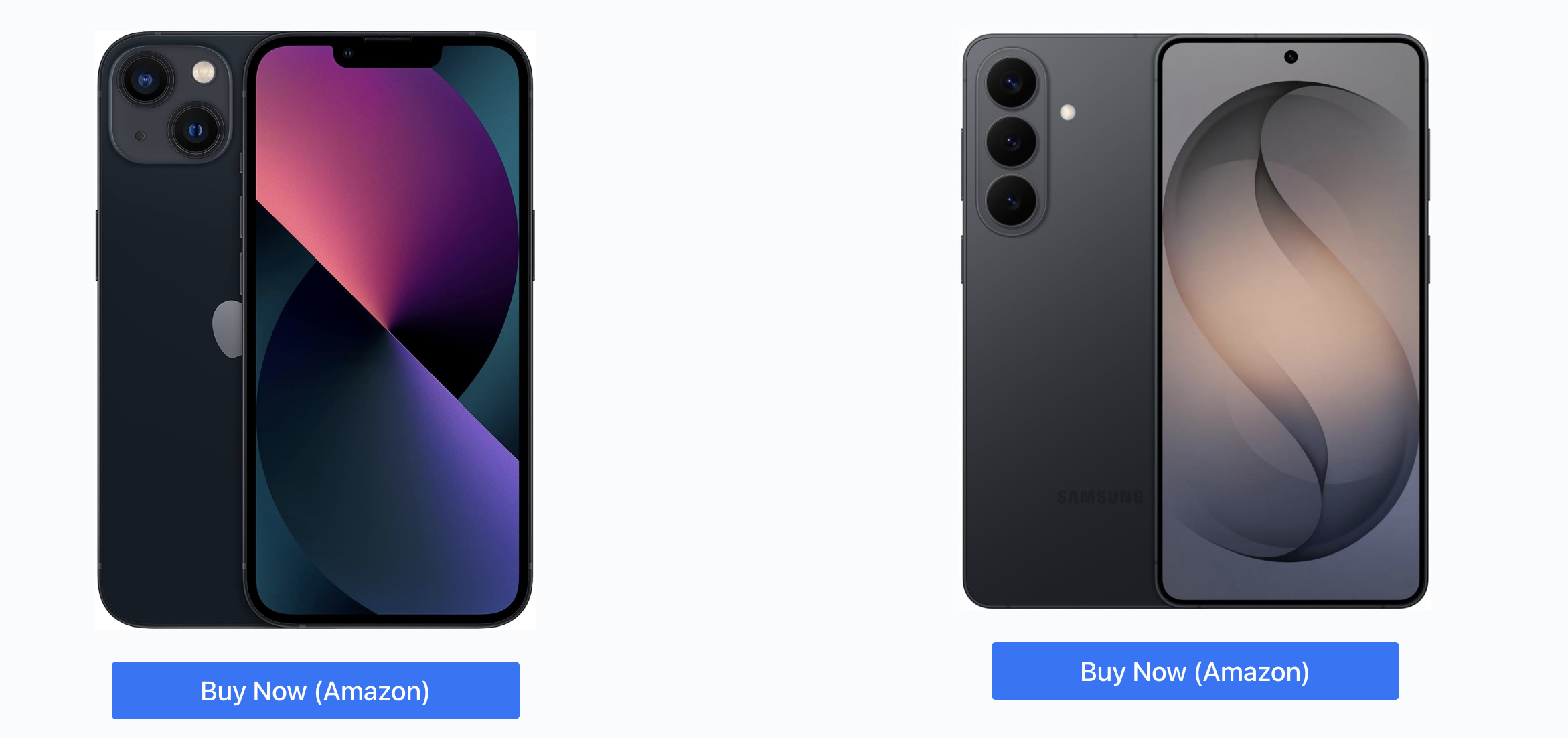Click the iPhone's square camera module housing
This screenshot has width=1568, height=738.
tap(171, 104)
